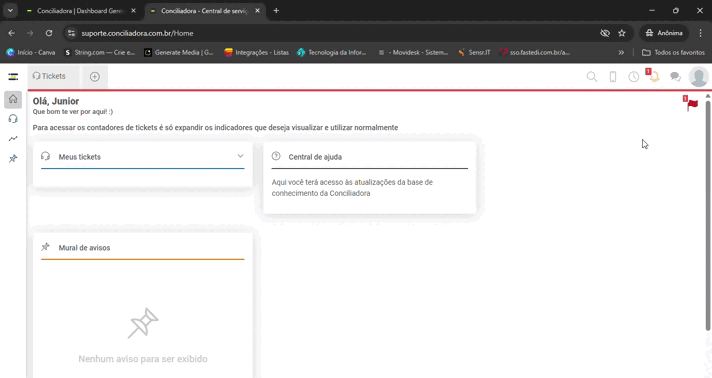The width and height of the screenshot is (712, 378).
Task: Go to Home in the left sidebar
Action: 13,99
